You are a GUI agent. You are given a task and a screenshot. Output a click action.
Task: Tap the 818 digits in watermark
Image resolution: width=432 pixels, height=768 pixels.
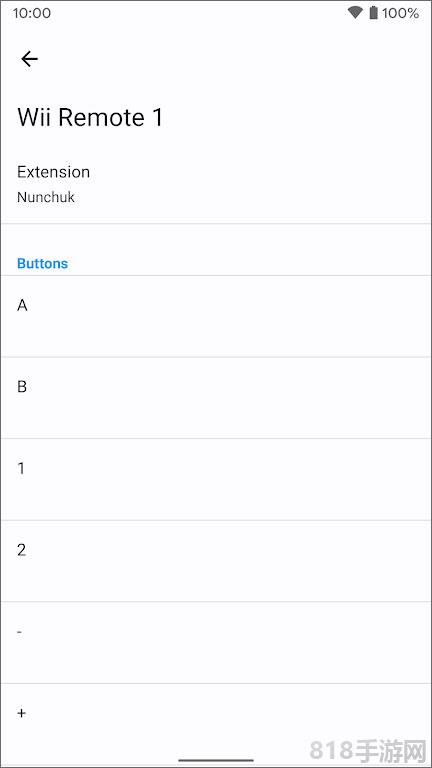click(331, 750)
